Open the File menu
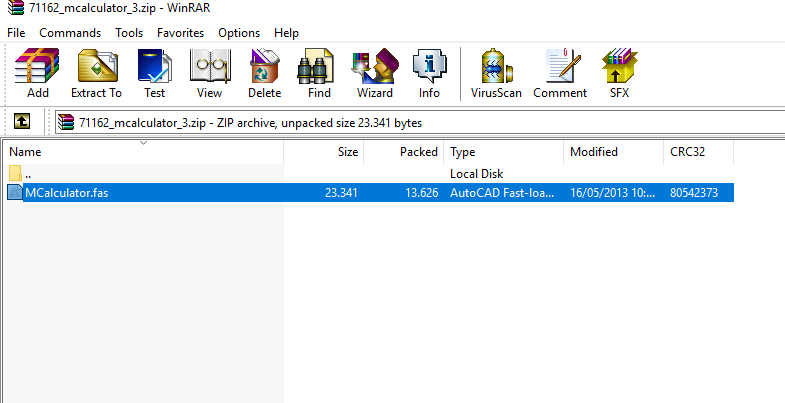Screen dimensions: 785x403 pos(16,33)
